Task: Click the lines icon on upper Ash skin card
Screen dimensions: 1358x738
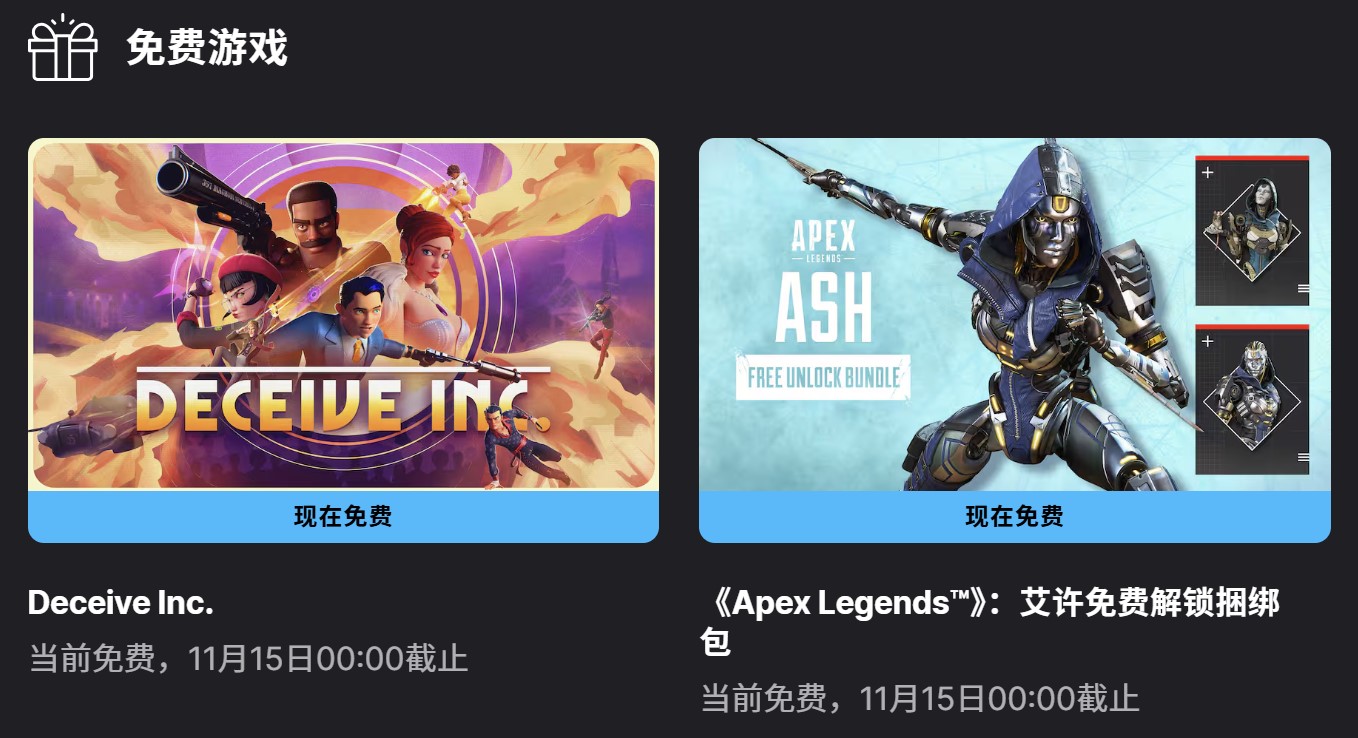Action: [x=1303, y=288]
